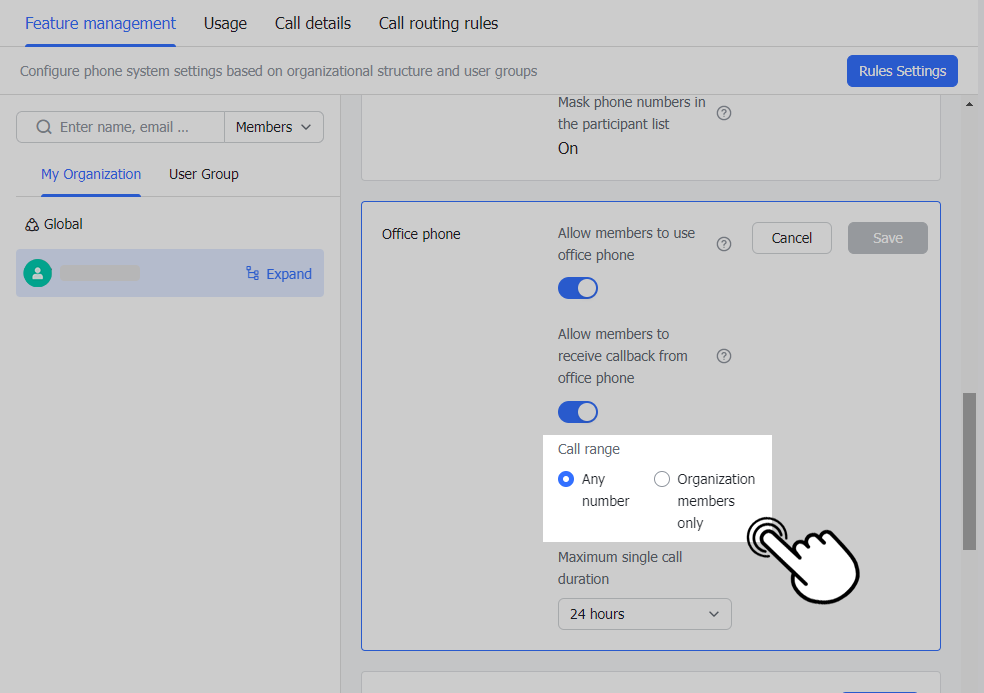
Task: Click the Cancel button in Office phone card
Action: pyautogui.click(x=791, y=238)
